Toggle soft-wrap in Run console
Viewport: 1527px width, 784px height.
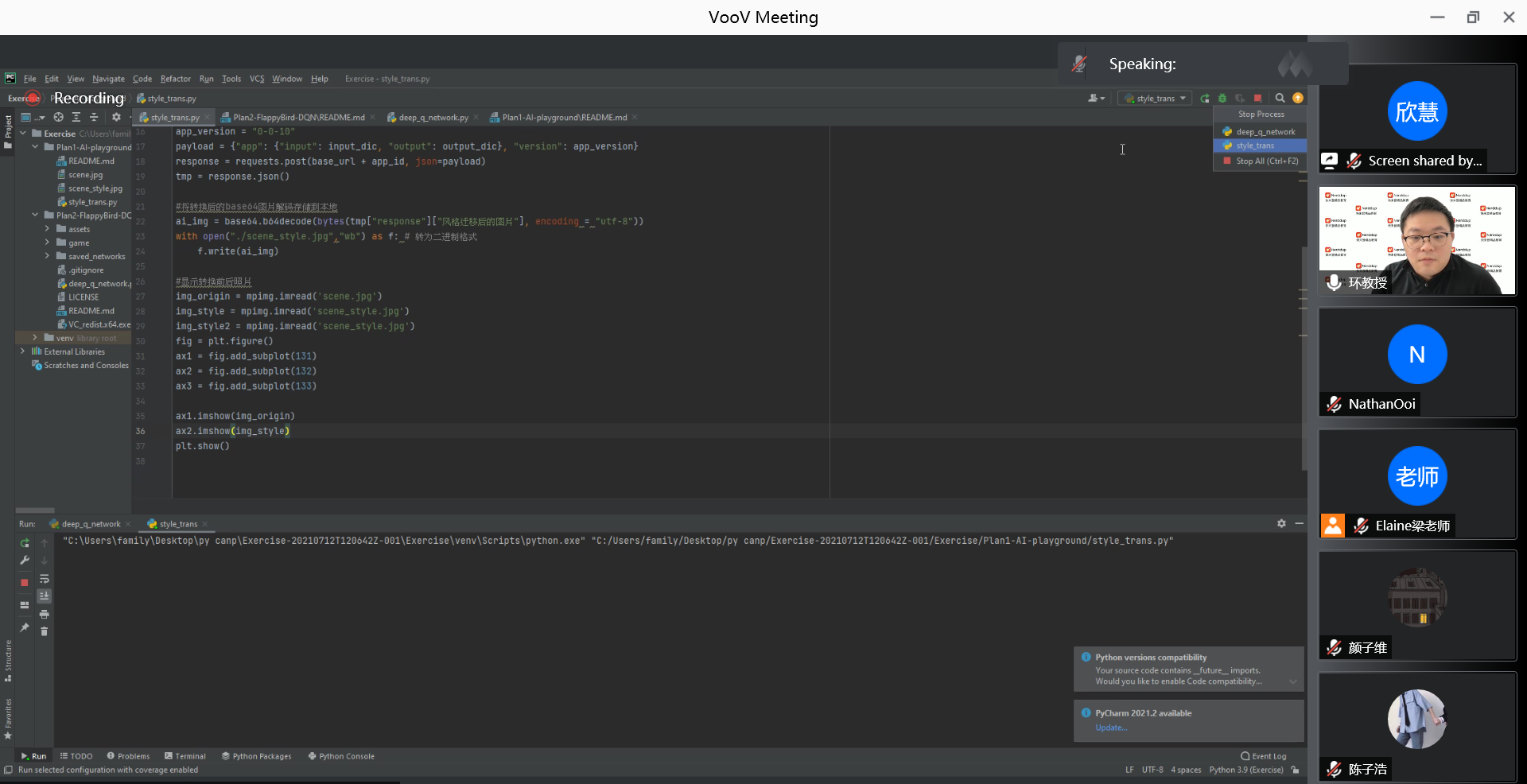click(x=45, y=579)
